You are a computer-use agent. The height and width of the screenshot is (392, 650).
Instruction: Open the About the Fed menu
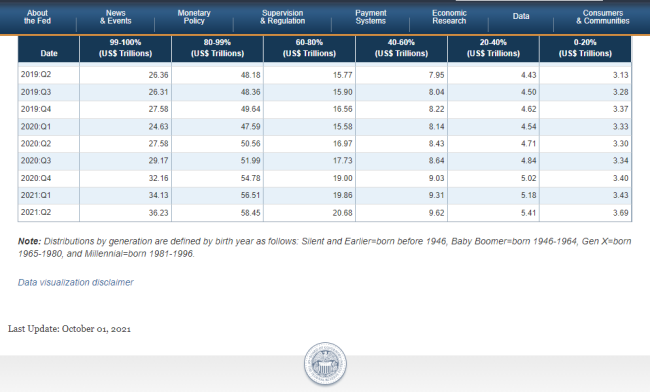(37, 17)
